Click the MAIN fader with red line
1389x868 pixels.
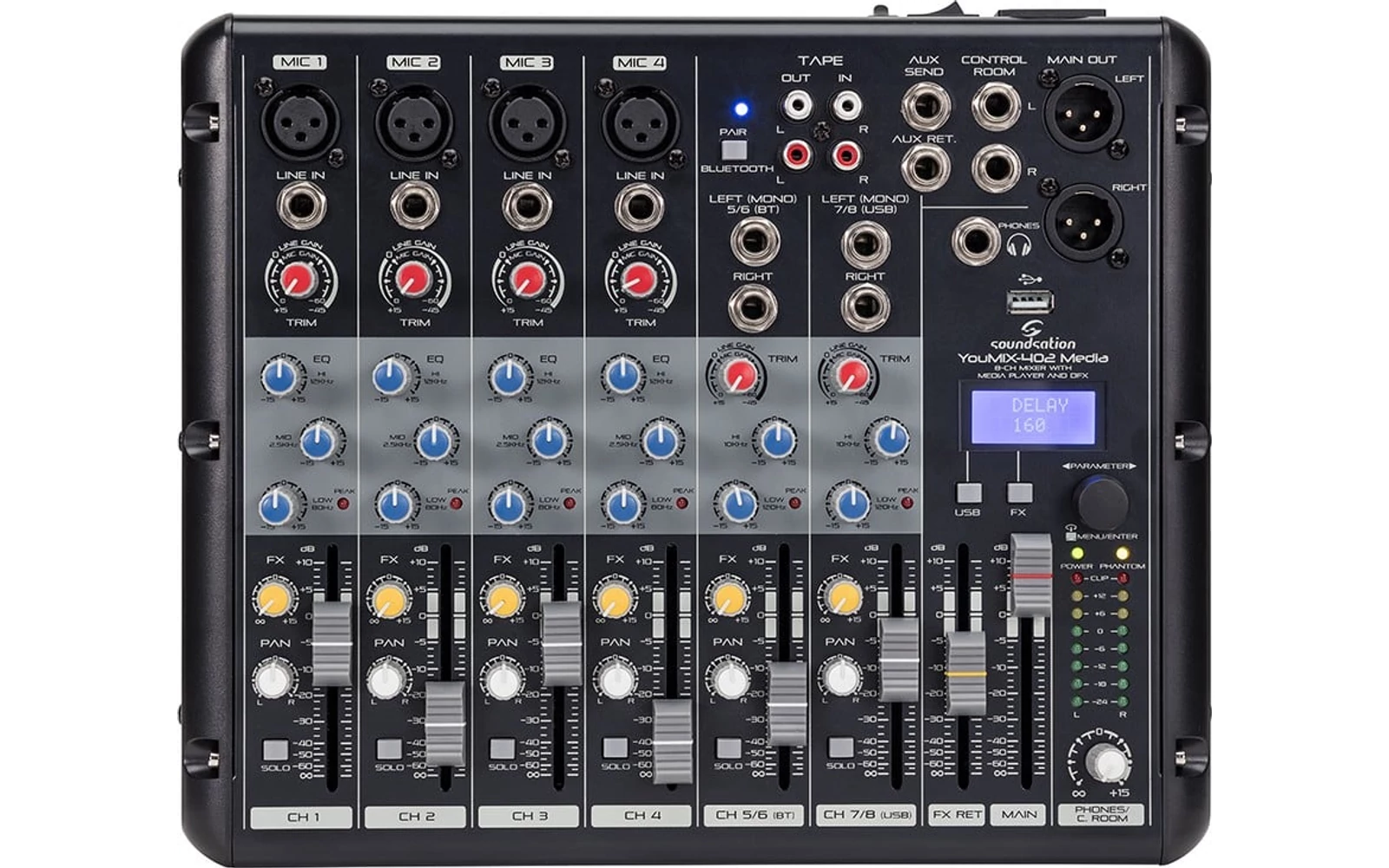(1030, 575)
